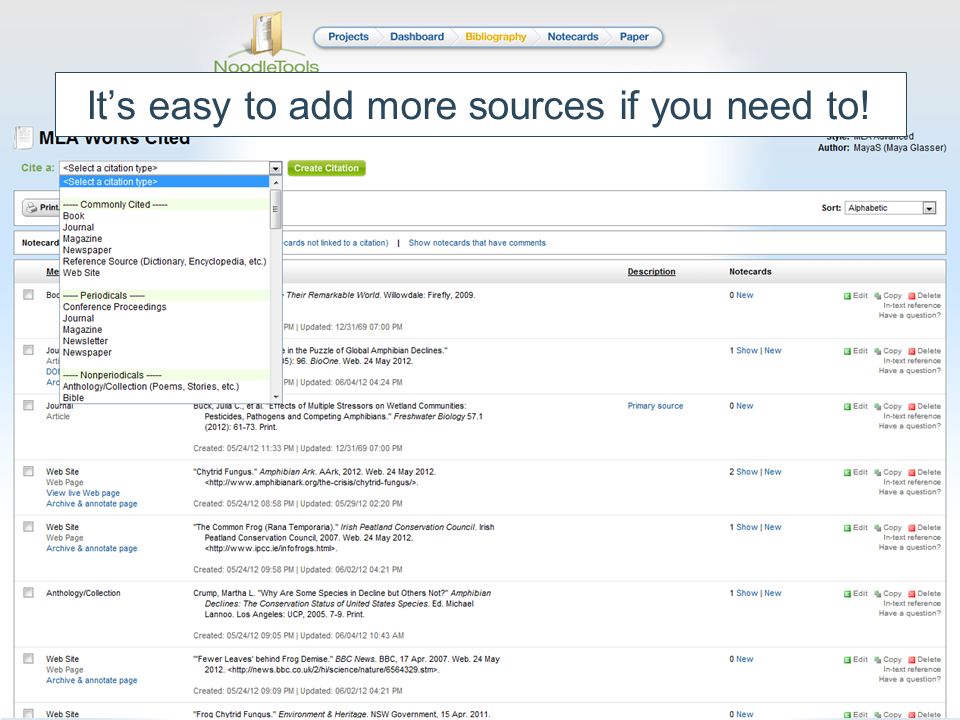960x720 pixels.
Task: Click the citation list scrollbar thumb
Action: point(276,209)
